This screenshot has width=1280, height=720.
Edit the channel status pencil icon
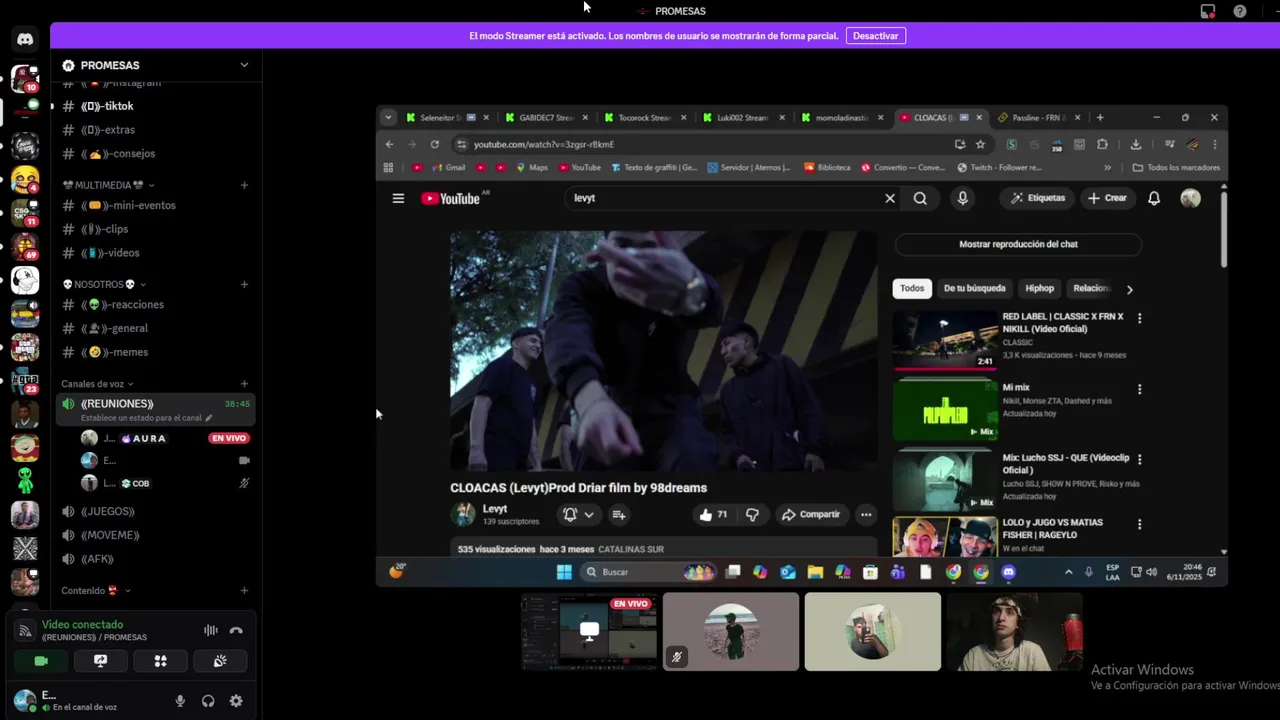(x=209, y=418)
